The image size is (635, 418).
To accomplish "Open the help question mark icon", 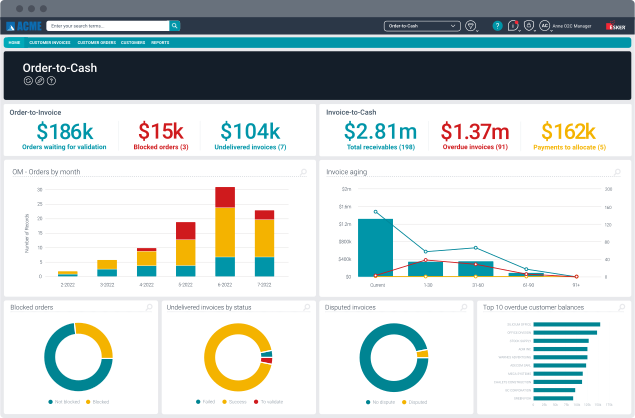I will (x=498, y=25).
